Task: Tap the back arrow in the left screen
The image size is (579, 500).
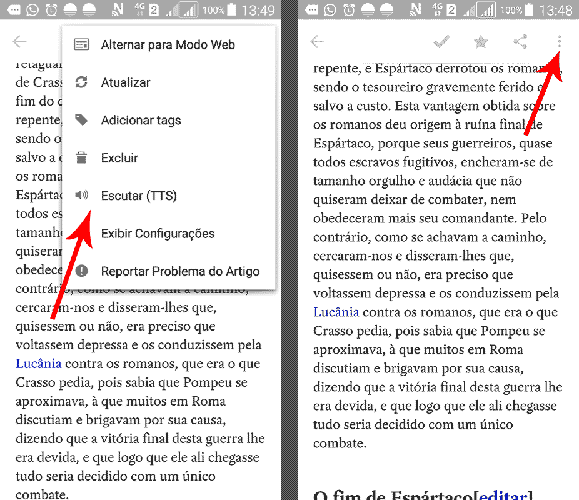Action: pos(19,41)
